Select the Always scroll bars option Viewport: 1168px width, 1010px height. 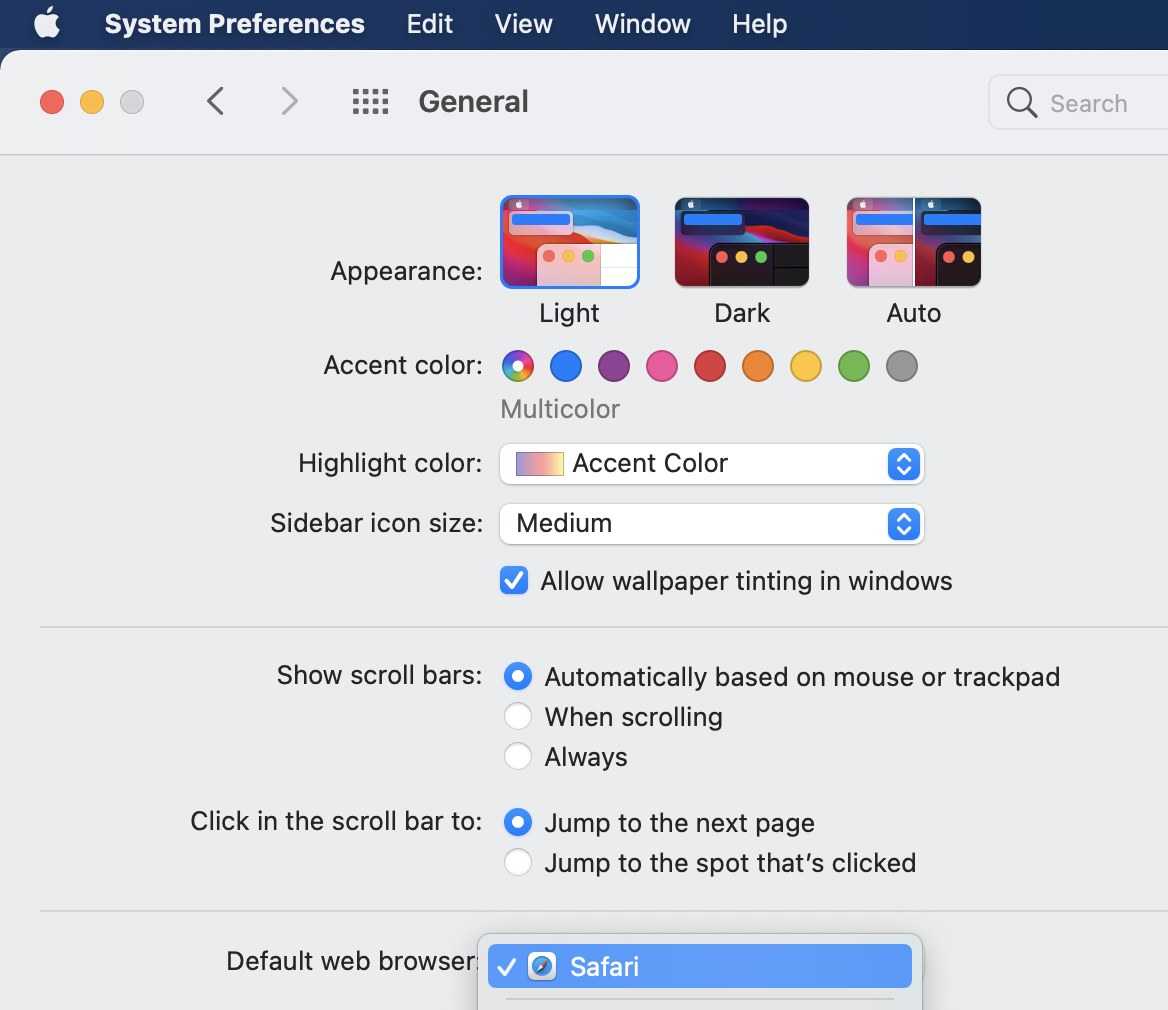coord(518,756)
